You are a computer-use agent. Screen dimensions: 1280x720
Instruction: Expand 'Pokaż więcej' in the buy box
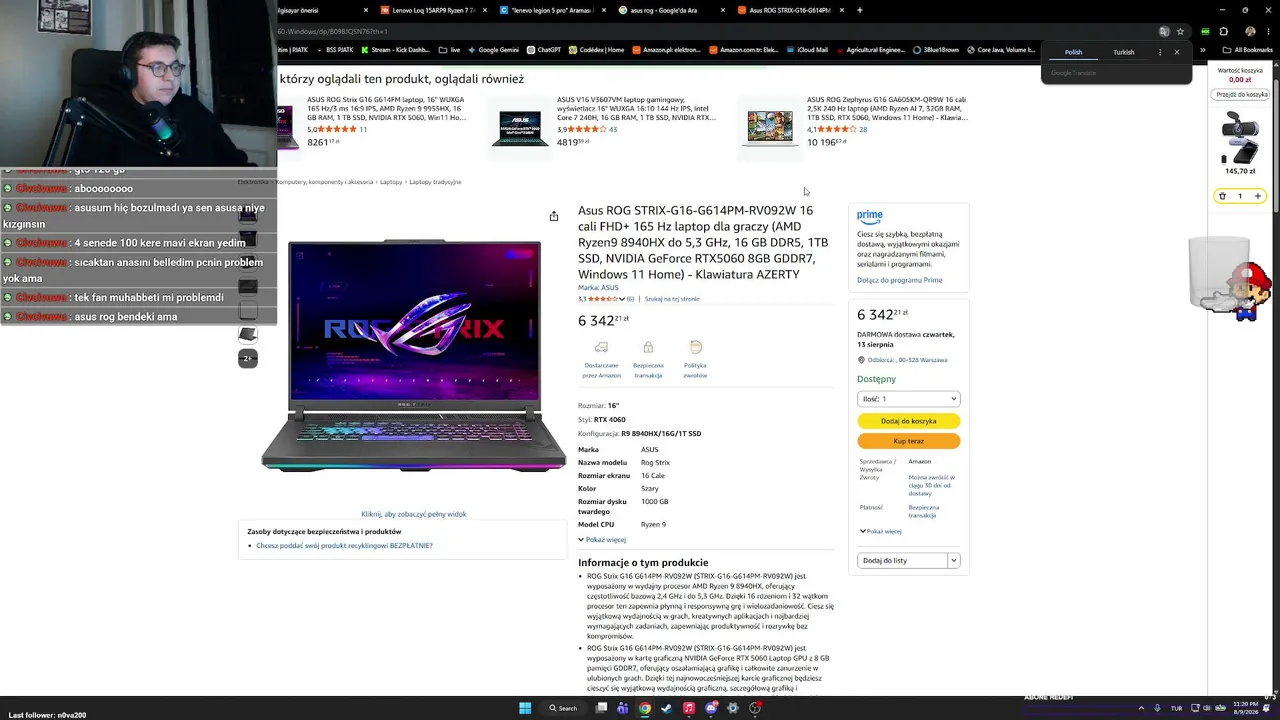[x=881, y=532]
